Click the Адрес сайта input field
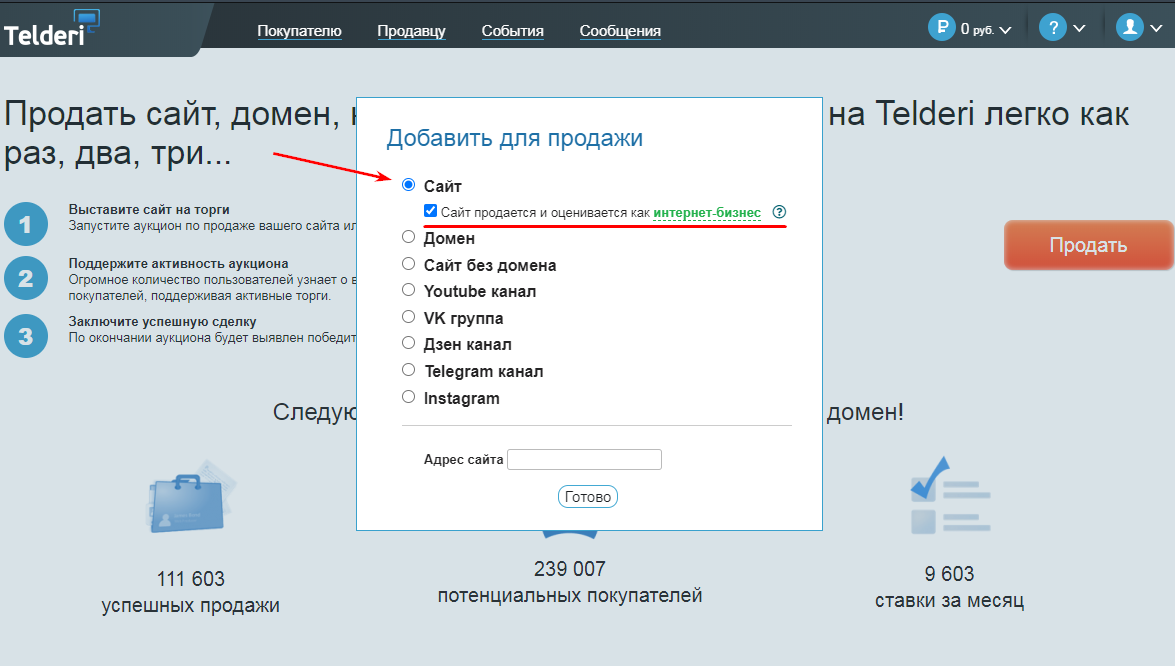This screenshot has height=666, width=1175. [585, 459]
